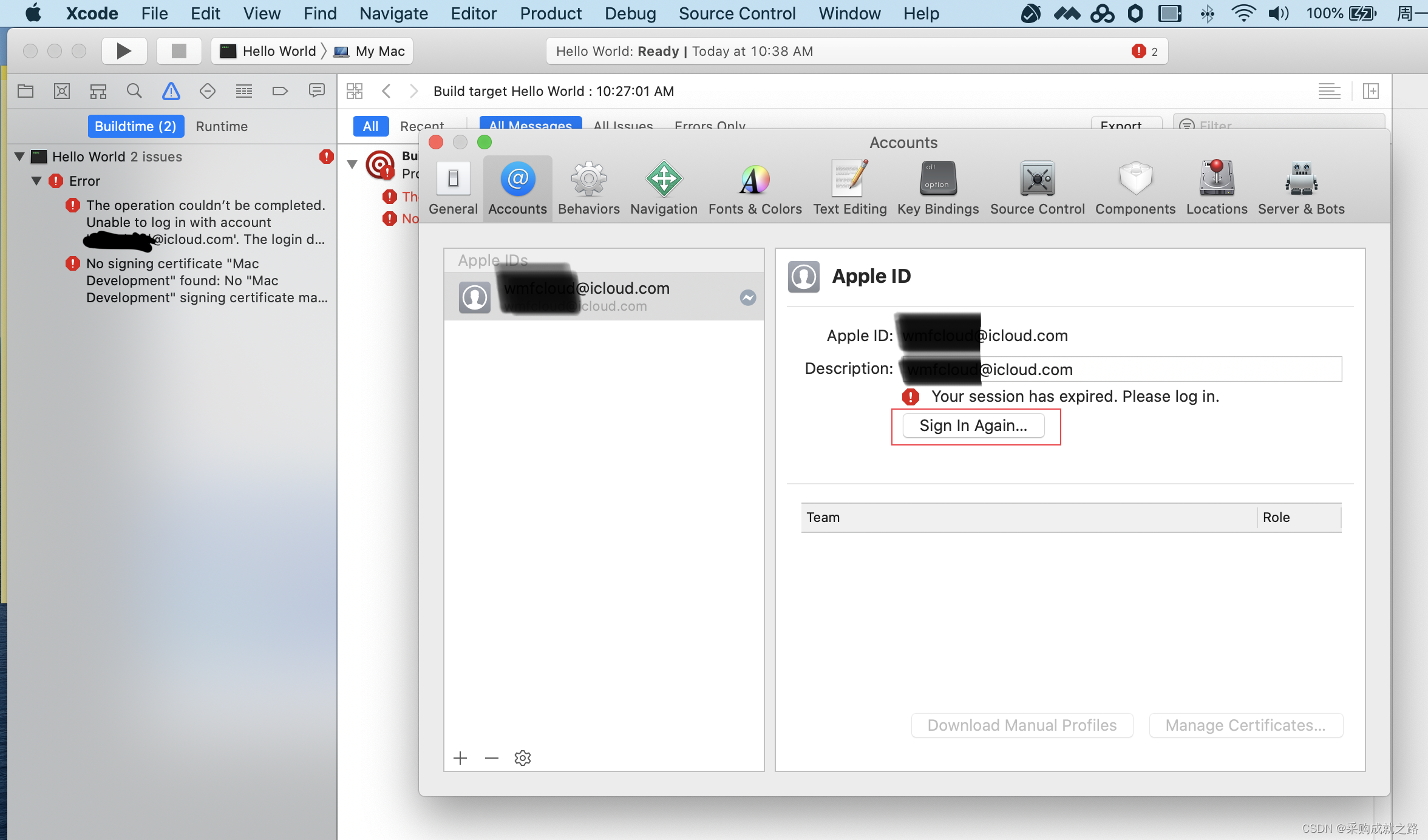Show the Breakpoint navigator

click(280, 91)
